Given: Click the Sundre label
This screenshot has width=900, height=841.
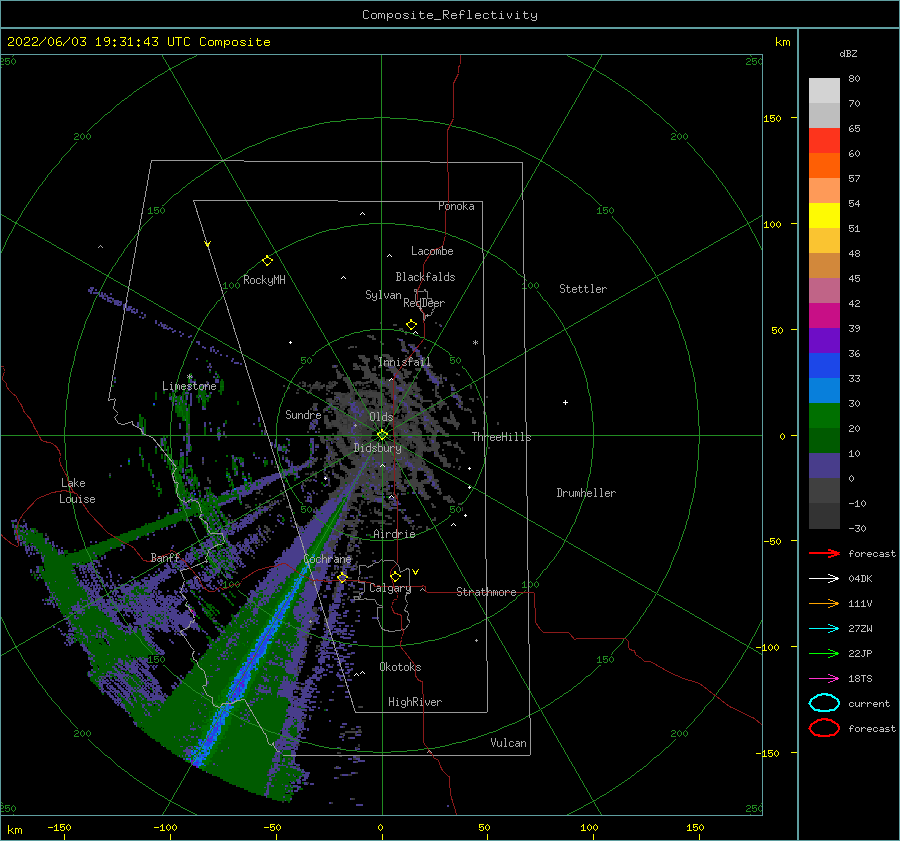Looking at the screenshot, I should pos(303,414).
